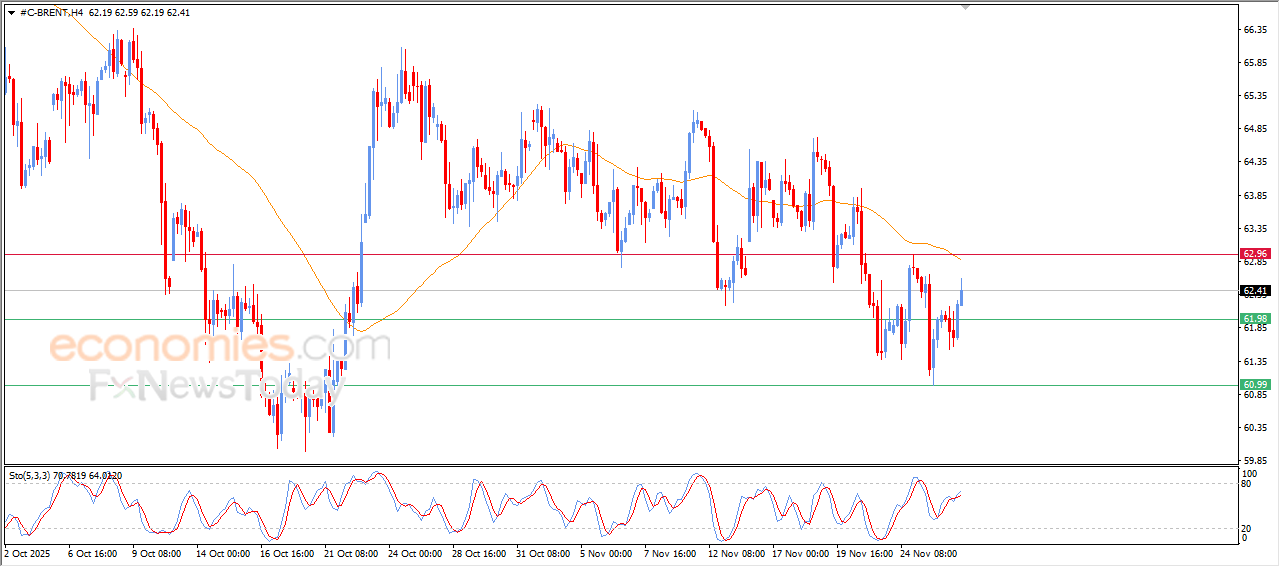Click the 2 Oct 2025 date label
The width and height of the screenshot is (1280, 567).
[x=27, y=552]
